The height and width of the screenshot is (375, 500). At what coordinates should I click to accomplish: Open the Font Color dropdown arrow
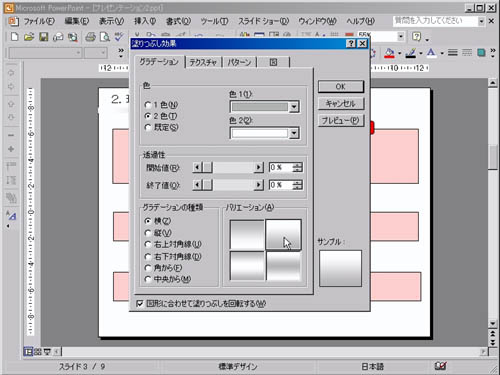(442, 53)
